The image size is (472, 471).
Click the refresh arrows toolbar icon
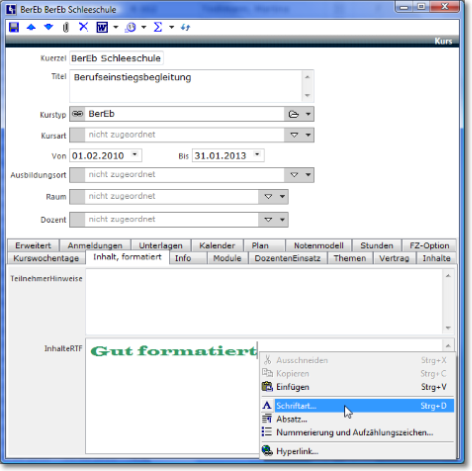[x=185, y=27]
